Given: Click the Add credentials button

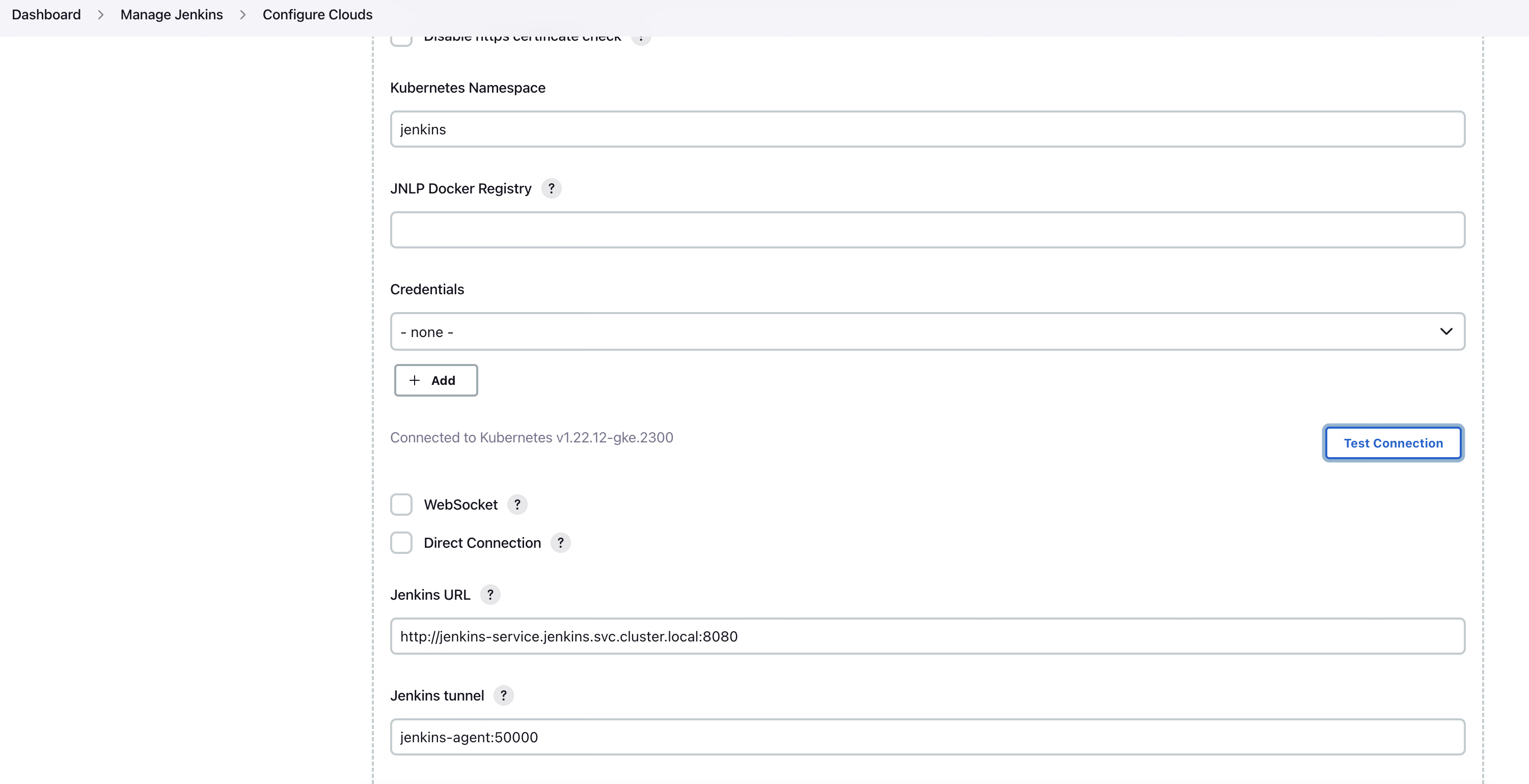Looking at the screenshot, I should (x=435, y=380).
